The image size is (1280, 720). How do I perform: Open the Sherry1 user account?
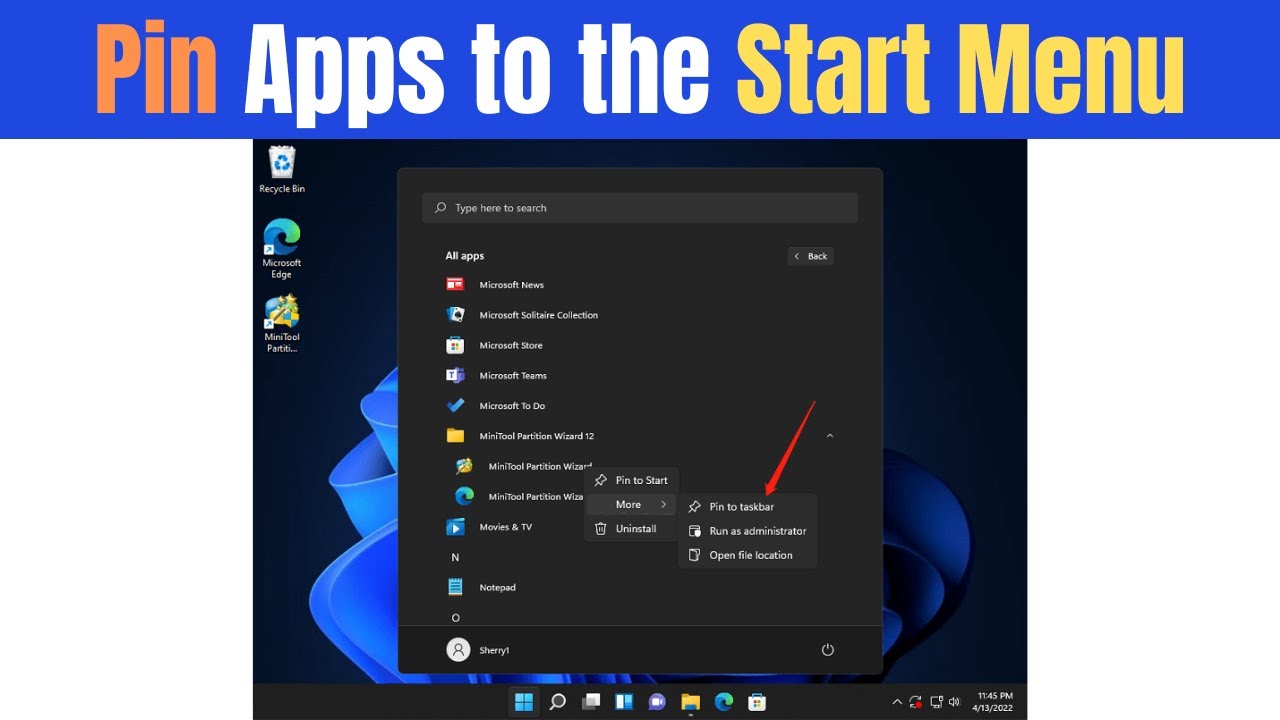(478, 650)
